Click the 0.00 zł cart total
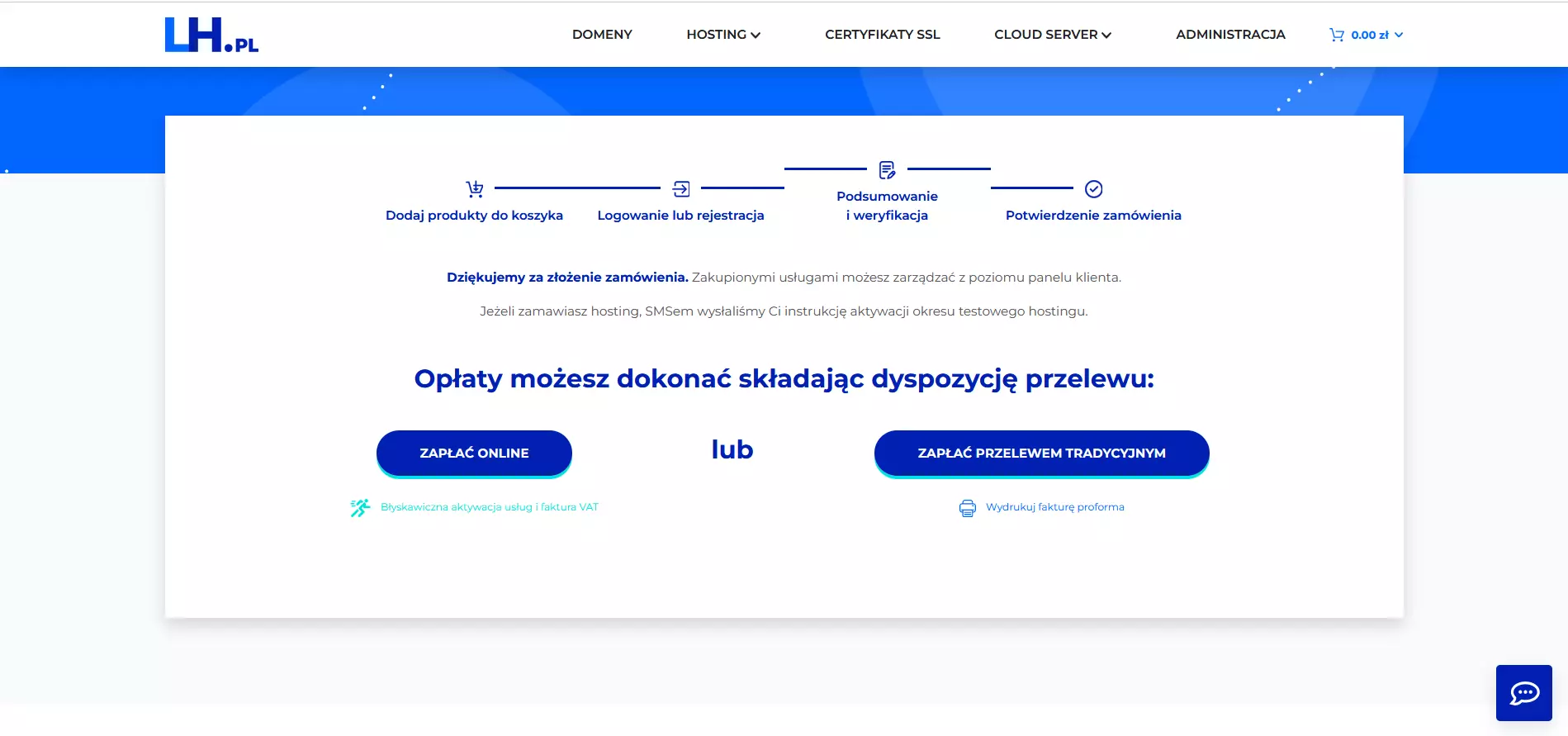Screen dimensions: 1568x736 (x=1370, y=35)
